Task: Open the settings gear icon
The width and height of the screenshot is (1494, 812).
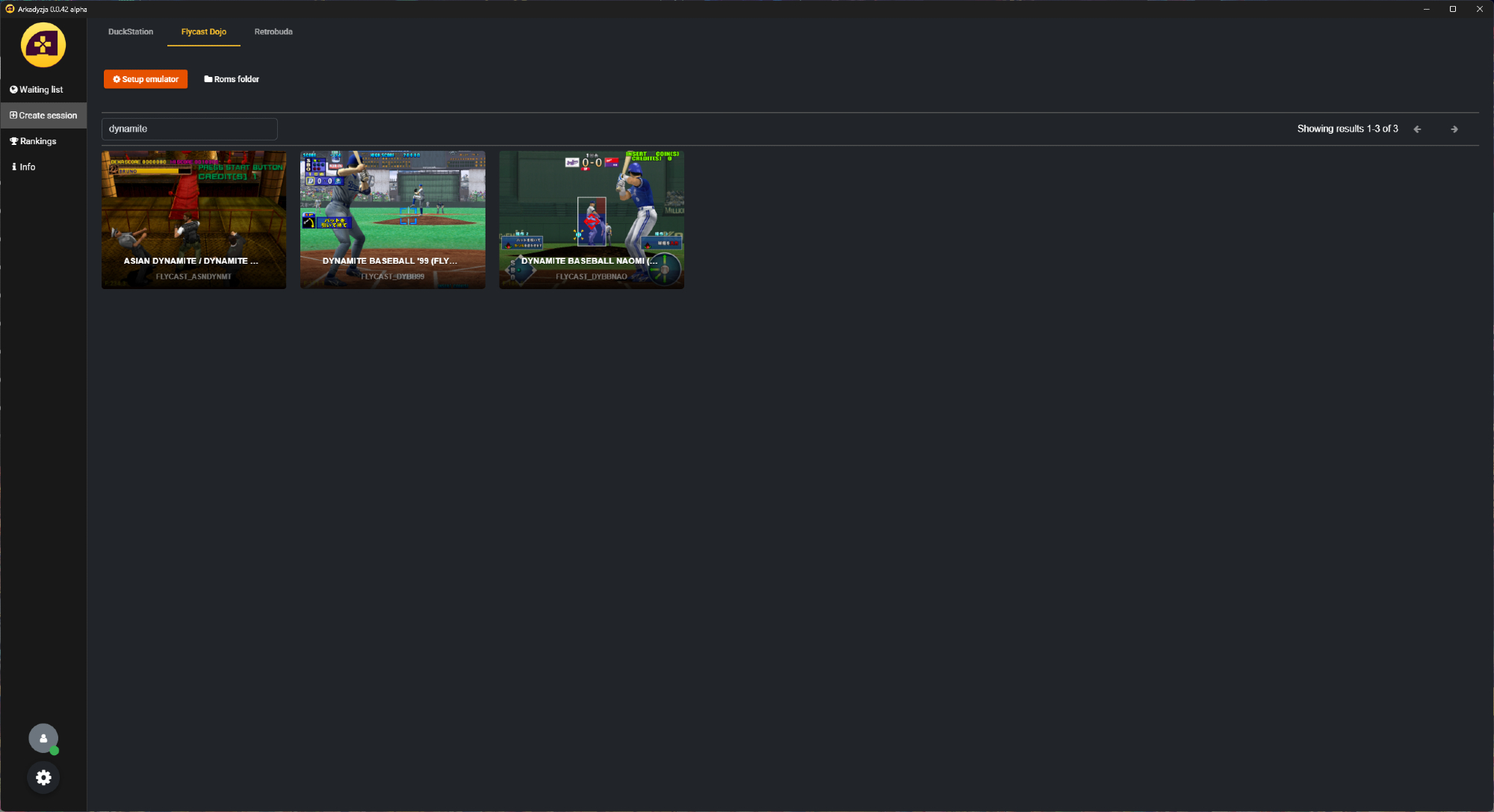Action: click(x=43, y=778)
